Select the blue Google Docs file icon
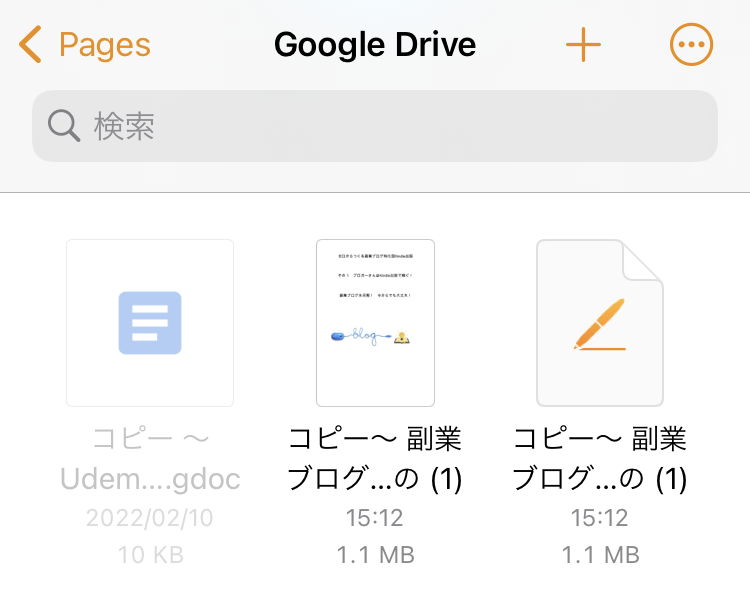The height and width of the screenshot is (614, 750). coord(150,323)
